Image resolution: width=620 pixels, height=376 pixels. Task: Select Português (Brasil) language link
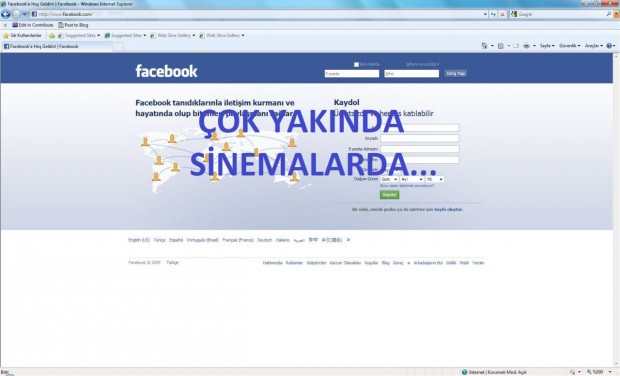[x=202, y=240]
